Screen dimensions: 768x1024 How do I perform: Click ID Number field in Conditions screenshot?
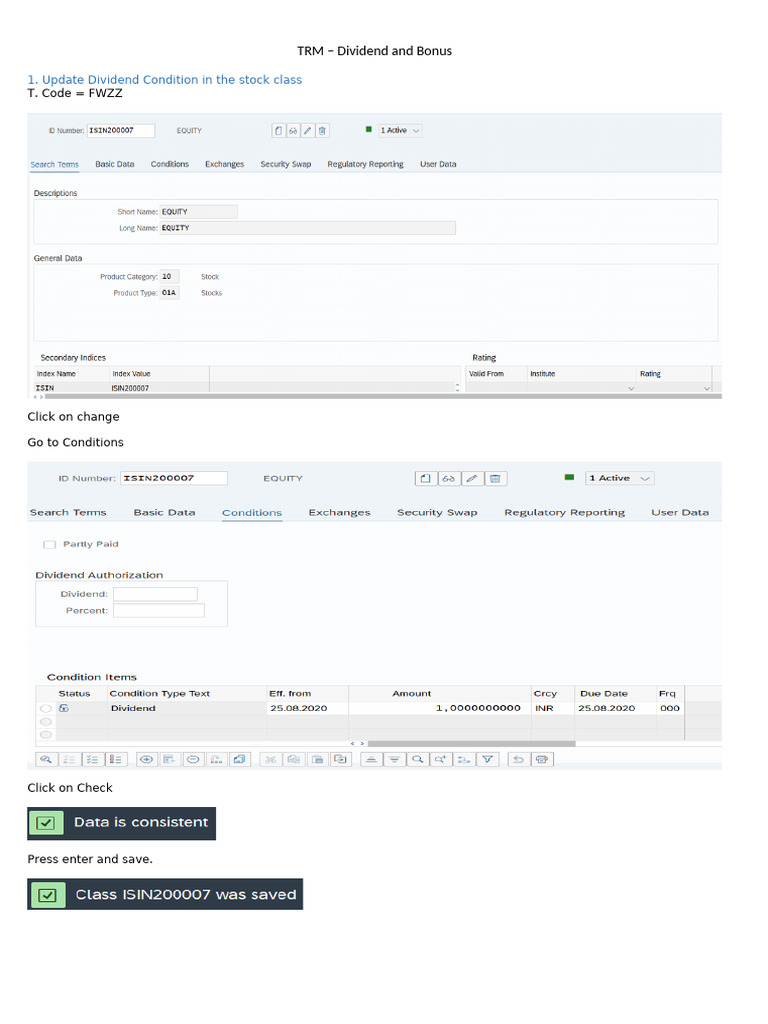[x=174, y=479]
